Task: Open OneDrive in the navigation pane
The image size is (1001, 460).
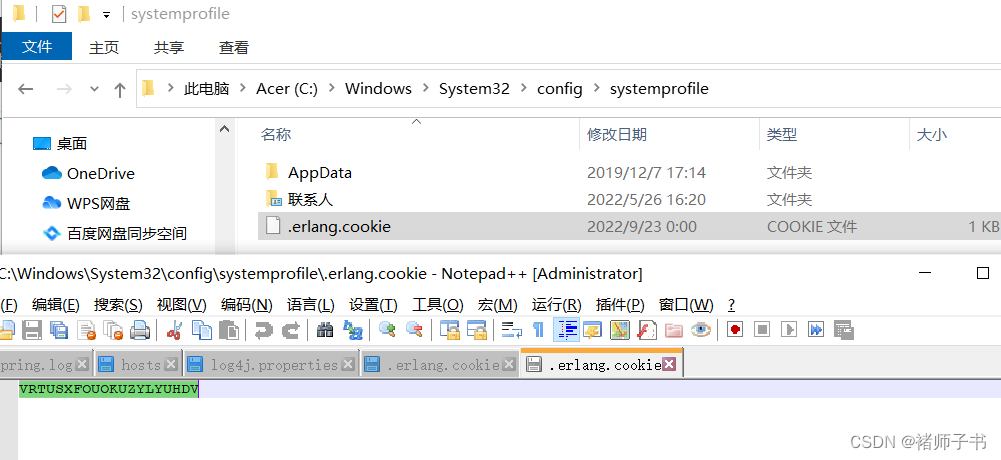Action: [88, 174]
